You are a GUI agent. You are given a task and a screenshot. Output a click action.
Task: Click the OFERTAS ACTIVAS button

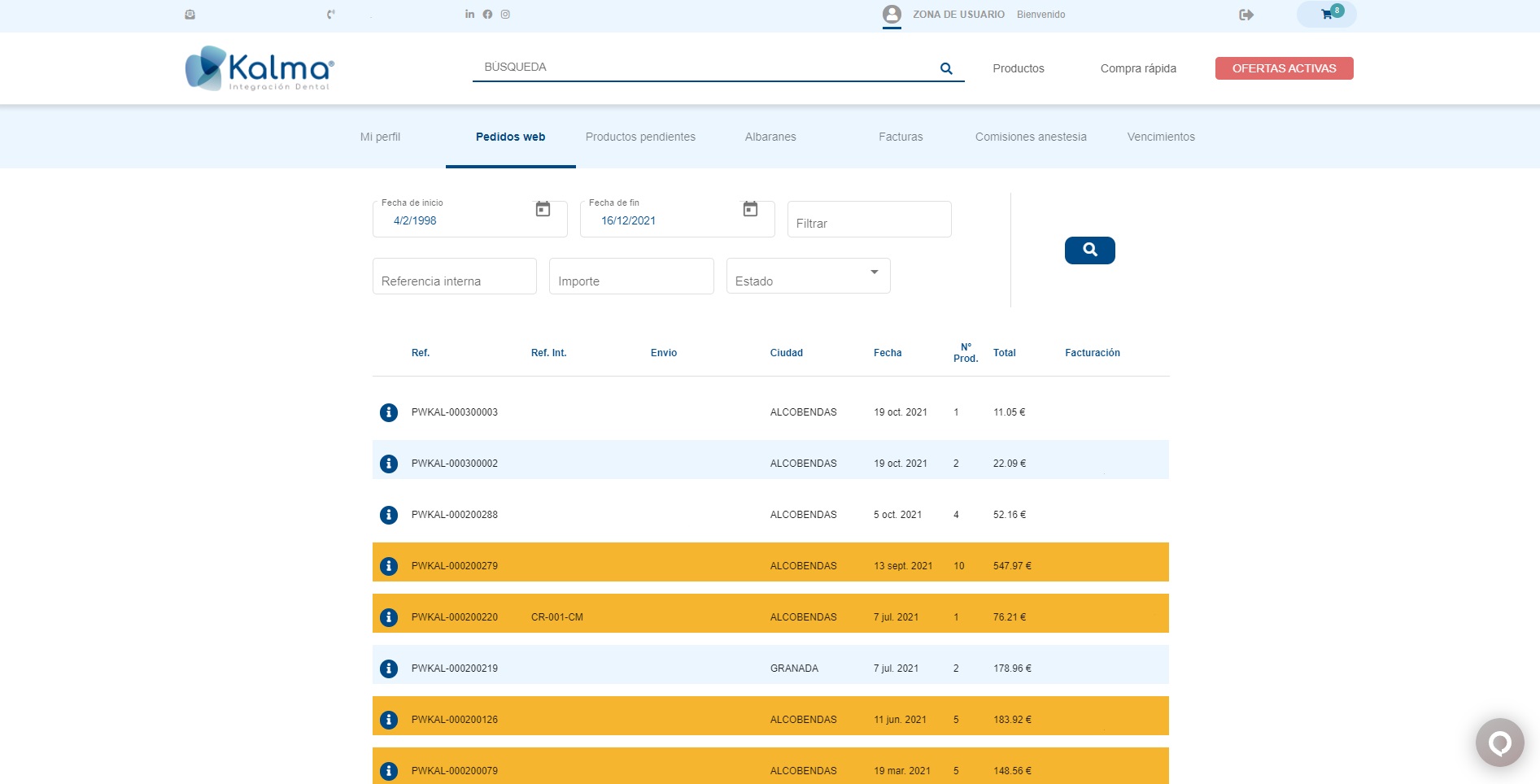coord(1284,68)
